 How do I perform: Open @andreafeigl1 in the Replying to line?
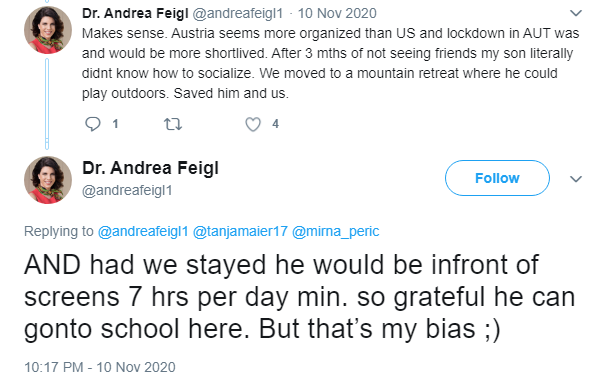tap(143, 231)
